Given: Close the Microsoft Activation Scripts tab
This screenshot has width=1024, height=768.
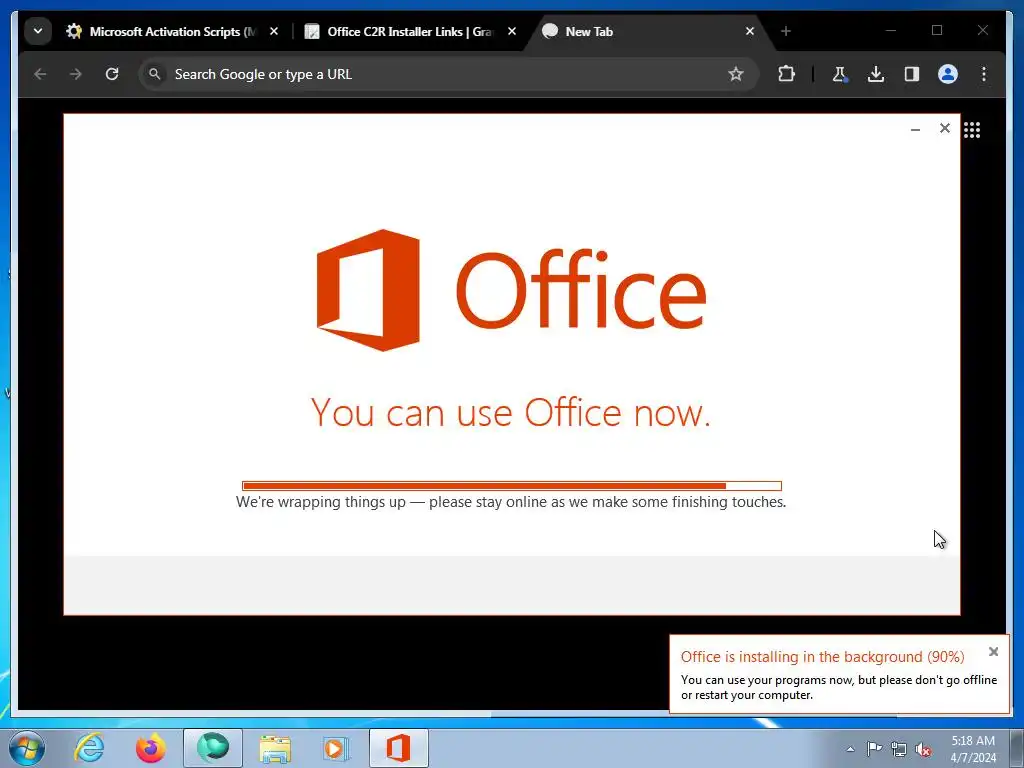Looking at the screenshot, I should point(274,31).
